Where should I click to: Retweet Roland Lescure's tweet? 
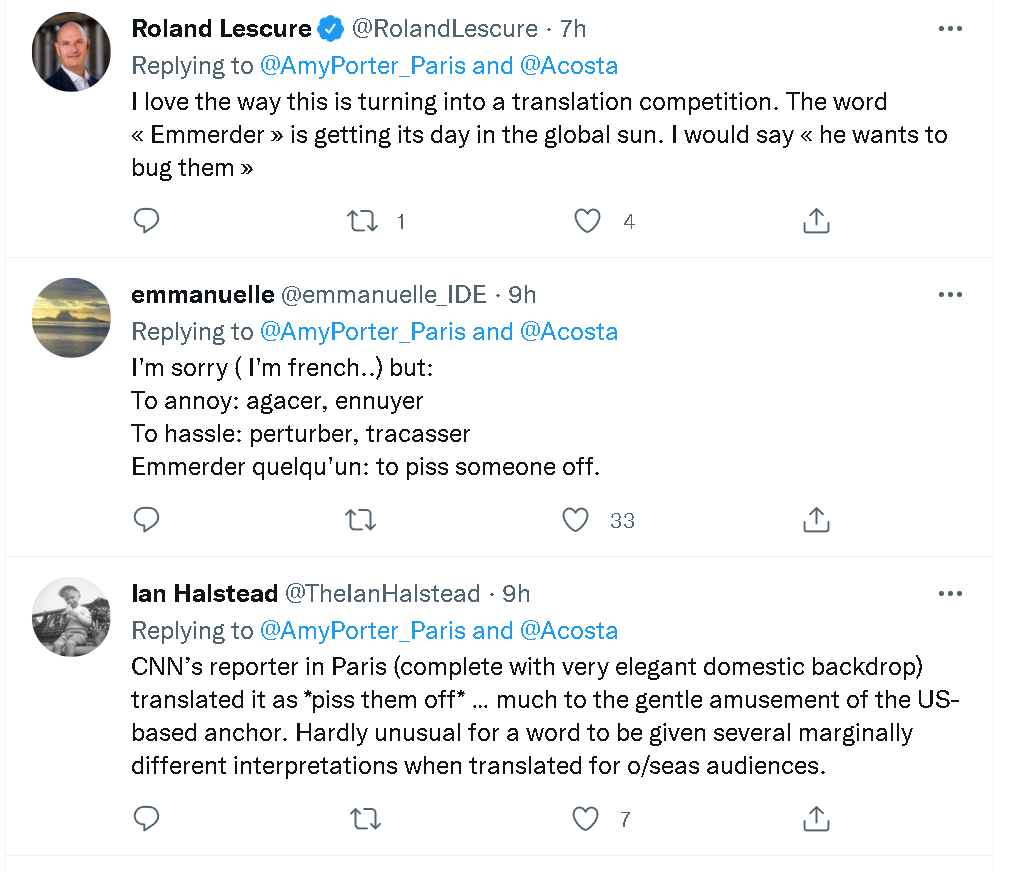(x=362, y=221)
